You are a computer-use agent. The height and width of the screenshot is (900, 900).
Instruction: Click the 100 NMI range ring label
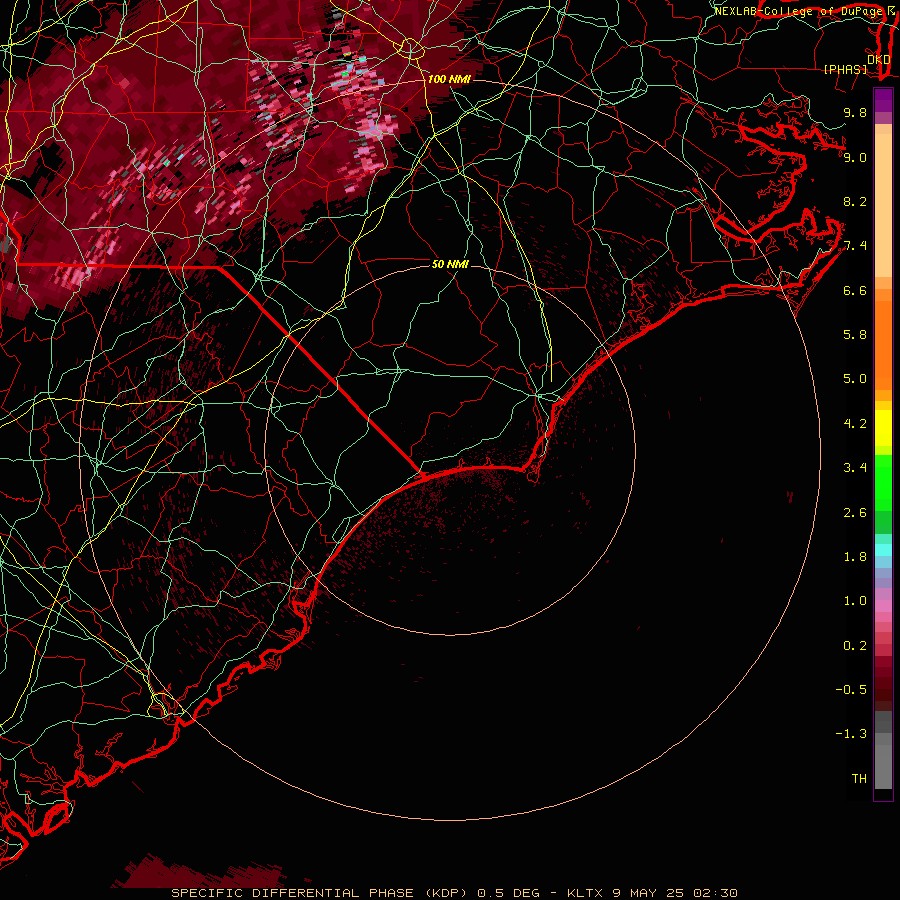point(449,79)
